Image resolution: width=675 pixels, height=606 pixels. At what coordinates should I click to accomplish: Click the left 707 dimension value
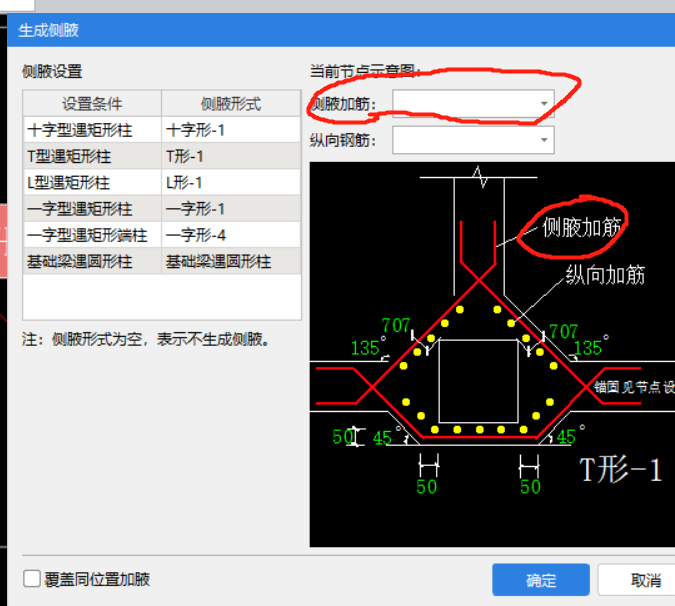pyautogui.click(x=396, y=325)
